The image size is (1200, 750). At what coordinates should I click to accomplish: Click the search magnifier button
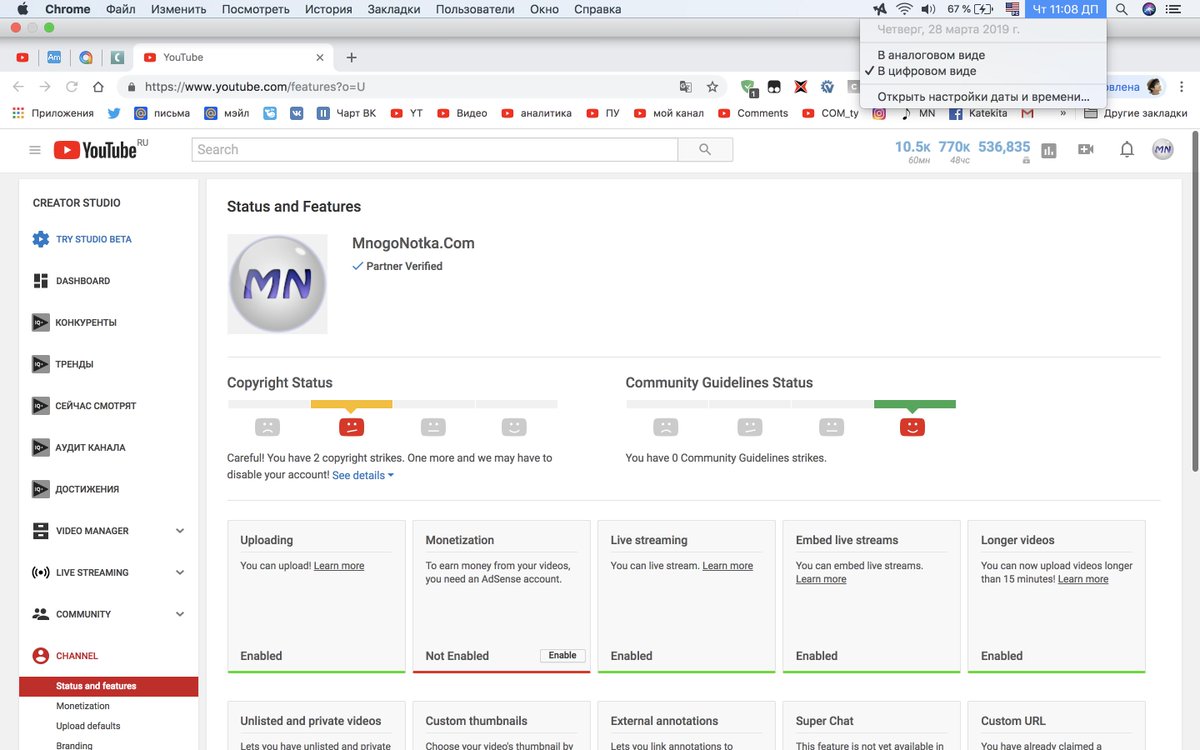pos(705,150)
